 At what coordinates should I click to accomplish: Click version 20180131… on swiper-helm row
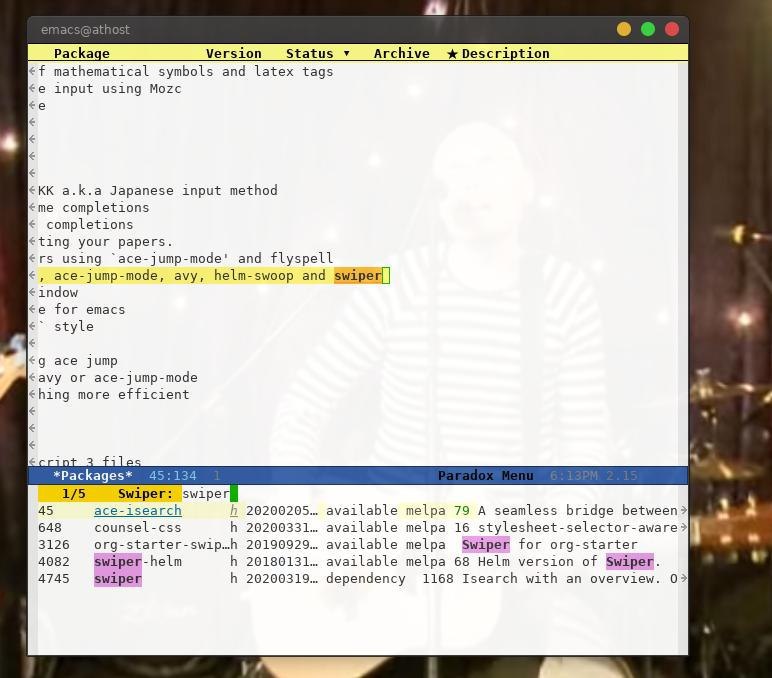[x=282, y=561]
